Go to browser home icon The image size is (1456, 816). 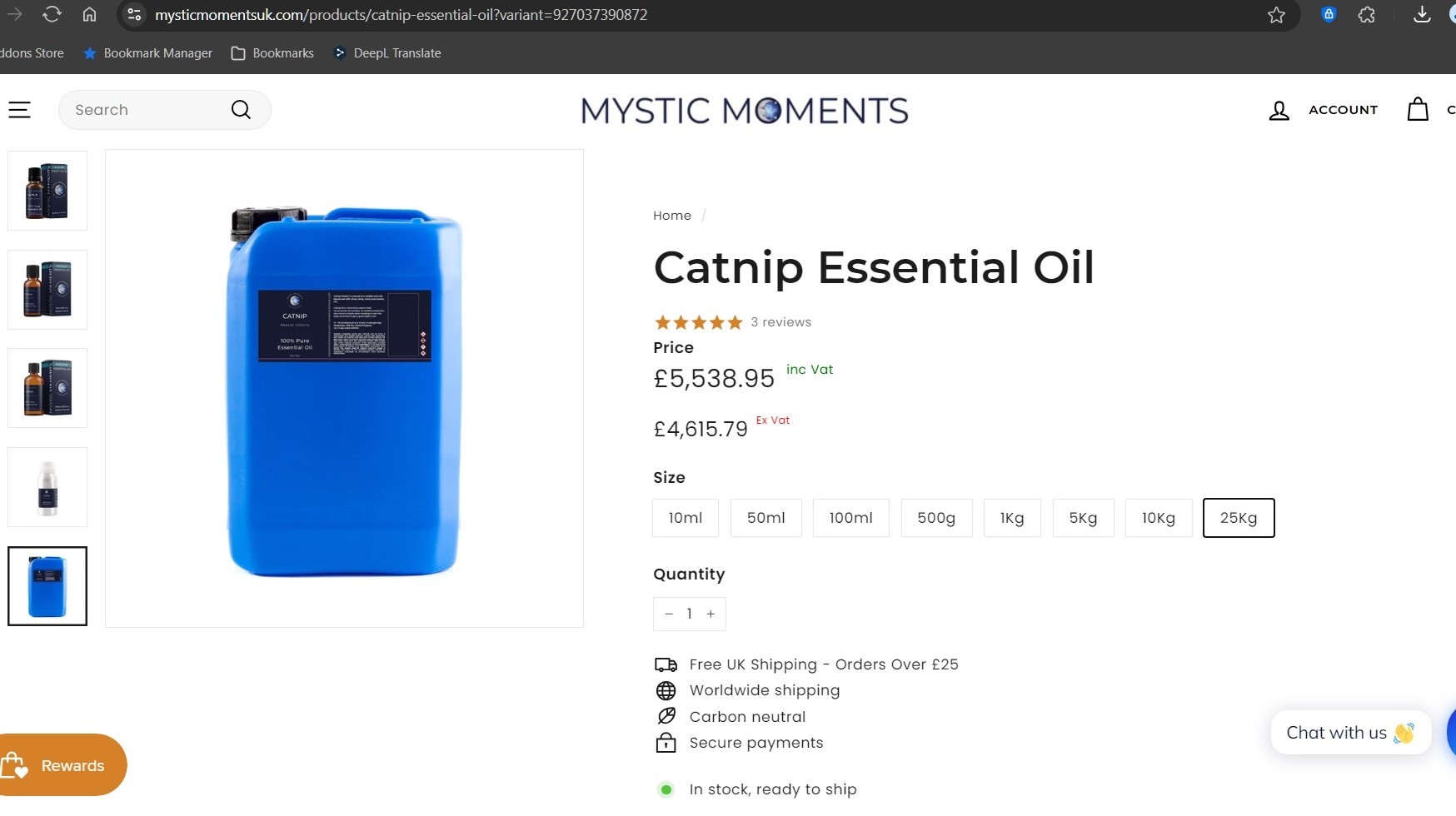tap(89, 14)
